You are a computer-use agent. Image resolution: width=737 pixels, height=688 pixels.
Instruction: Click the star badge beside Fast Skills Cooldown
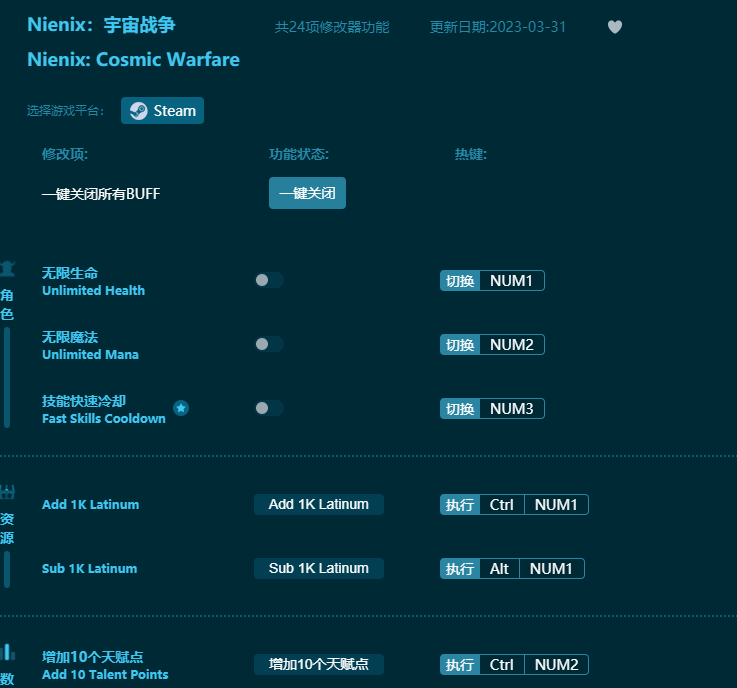pos(181,408)
